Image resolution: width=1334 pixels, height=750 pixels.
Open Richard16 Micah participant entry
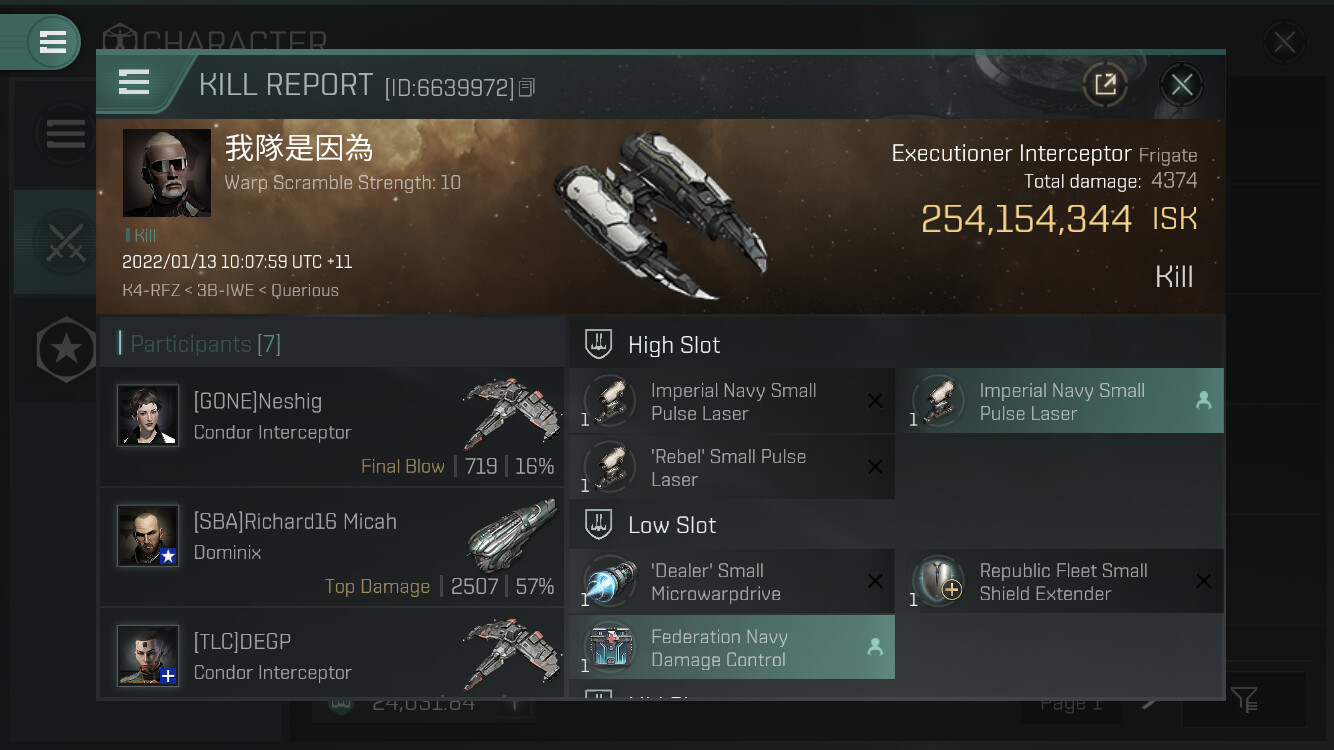[332, 549]
